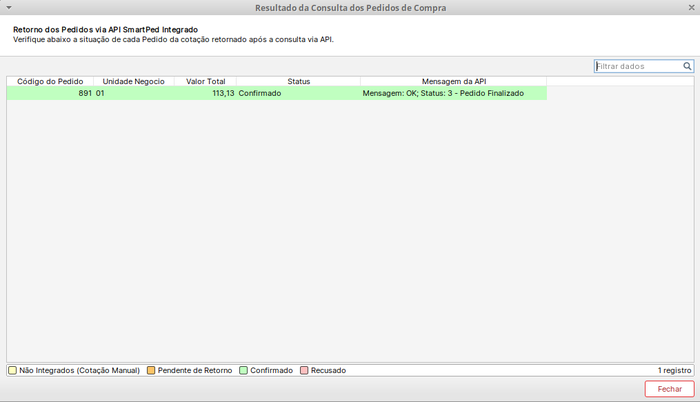The image size is (700, 402).
Task: Click the 113,13 total value cell
Action: (x=205, y=93)
